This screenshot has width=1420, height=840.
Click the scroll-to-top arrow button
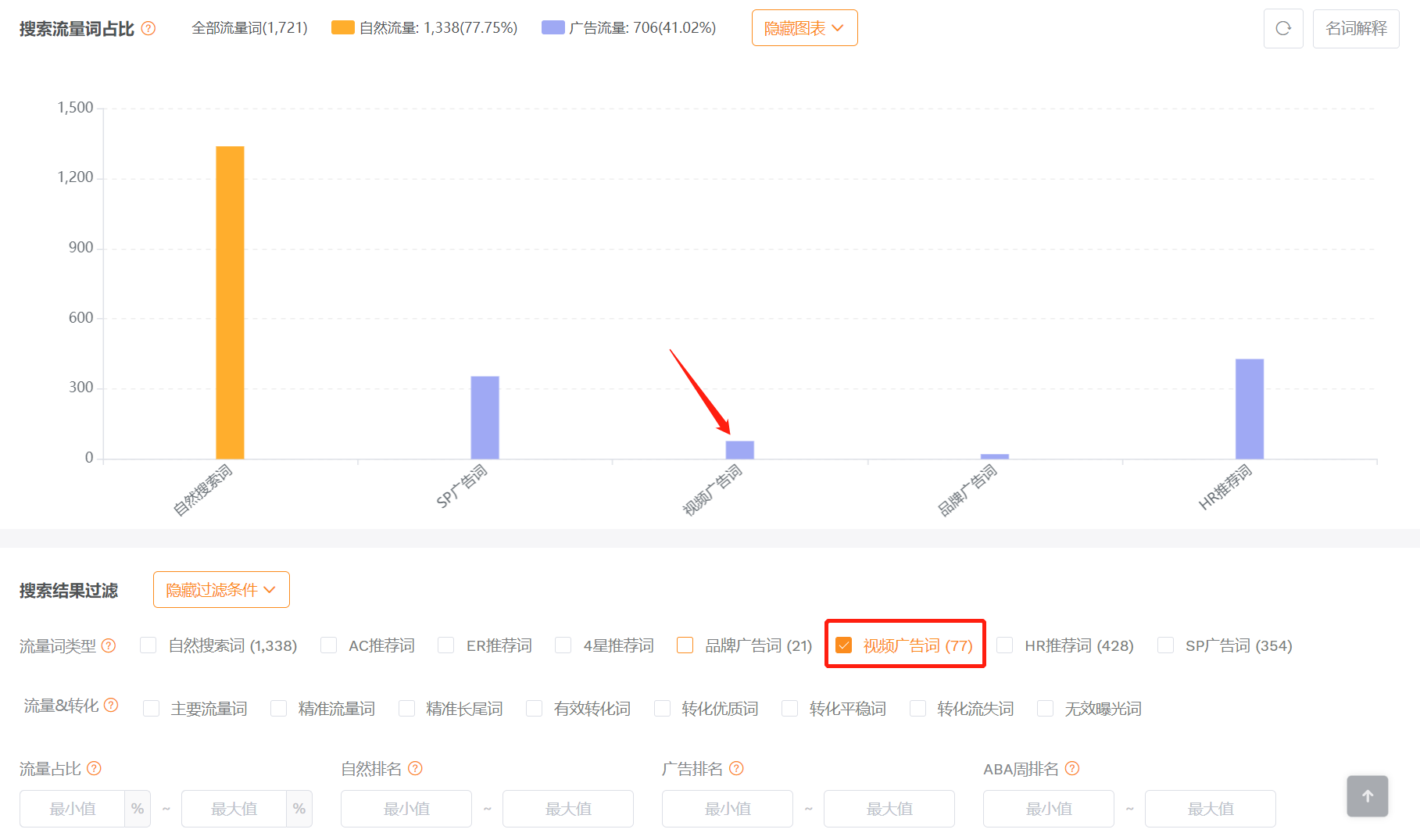pos(1367,795)
